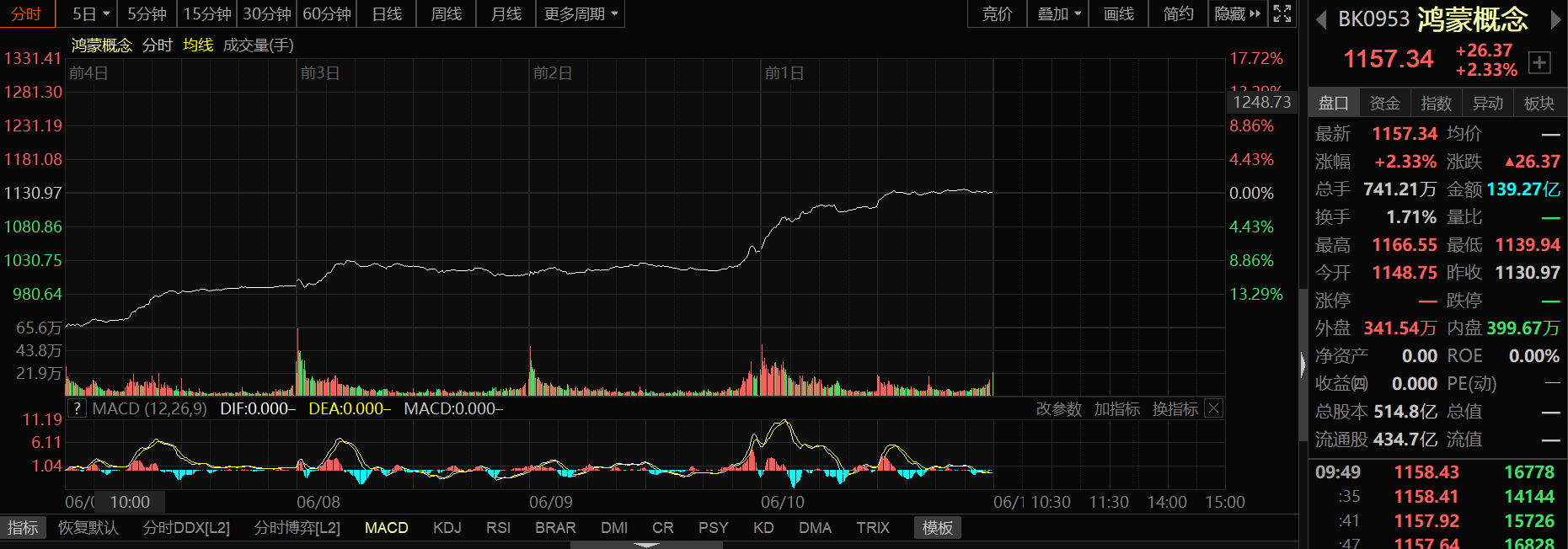Close the MACD indicator panel

[x=1213, y=408]
